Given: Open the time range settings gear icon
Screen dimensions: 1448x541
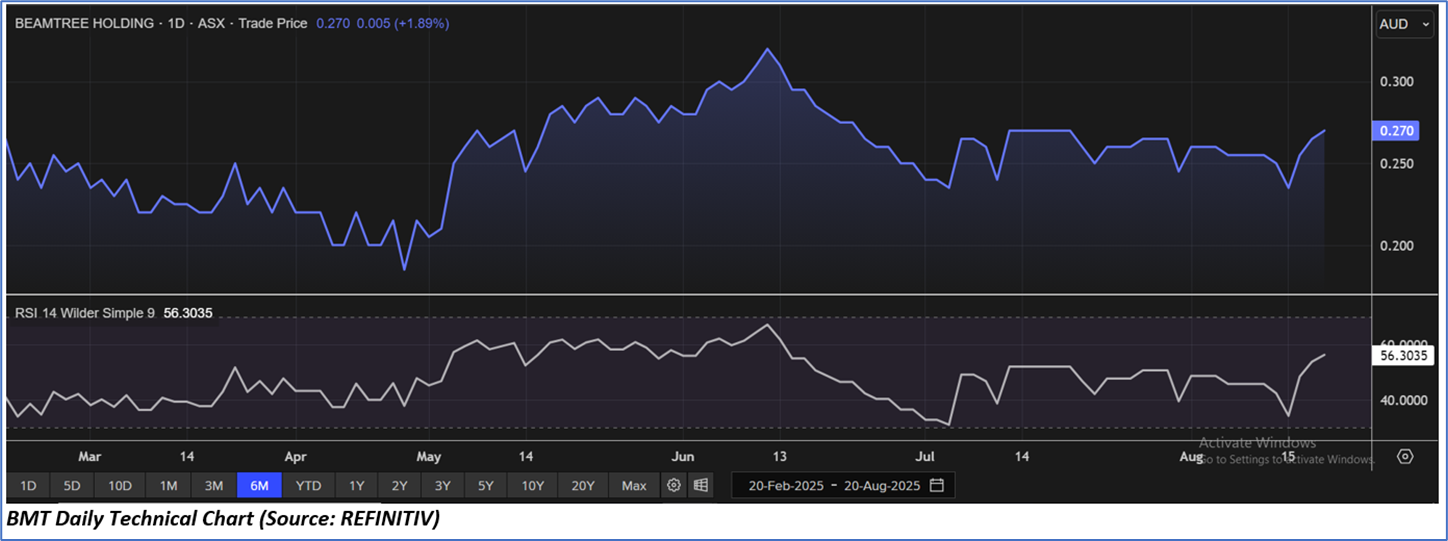Looking at the screenshot, I should [x=674, y=486].
